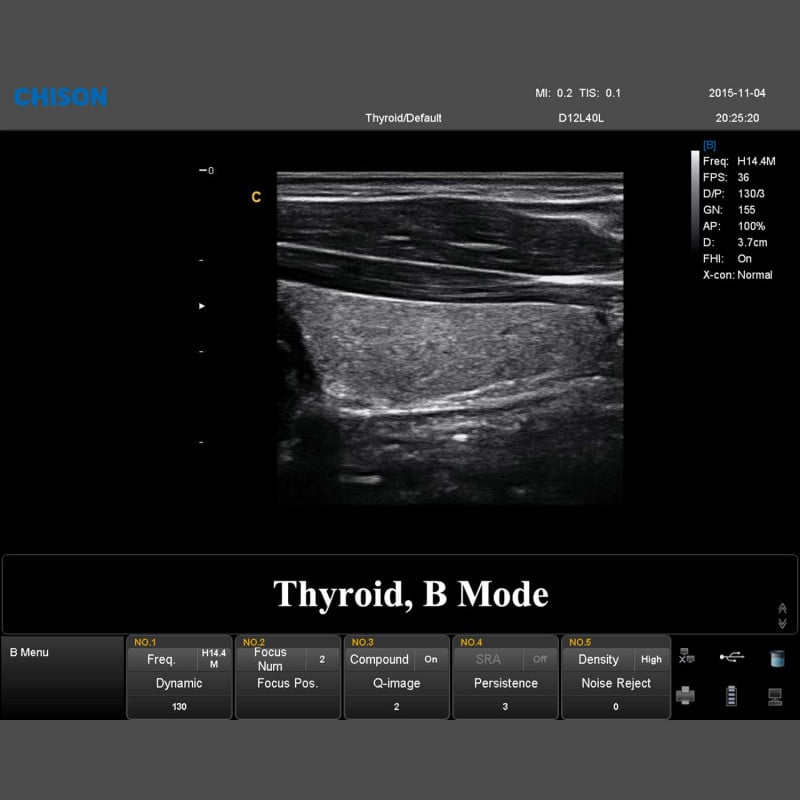Click the networked workstation icon
This screenshot has height=800, width=800.
pyautogui.click(x=775, y=695)
